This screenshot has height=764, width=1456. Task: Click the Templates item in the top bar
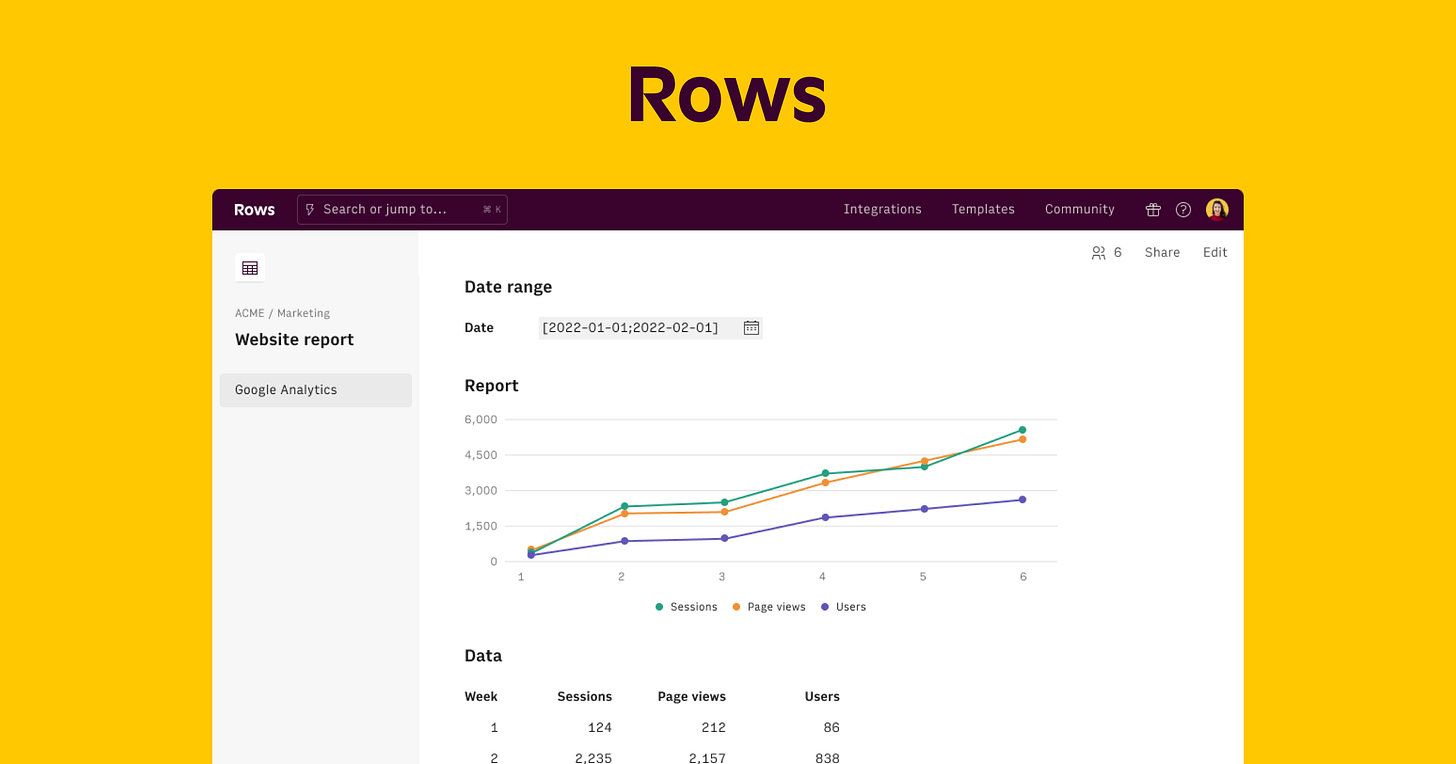click(983, 209)
